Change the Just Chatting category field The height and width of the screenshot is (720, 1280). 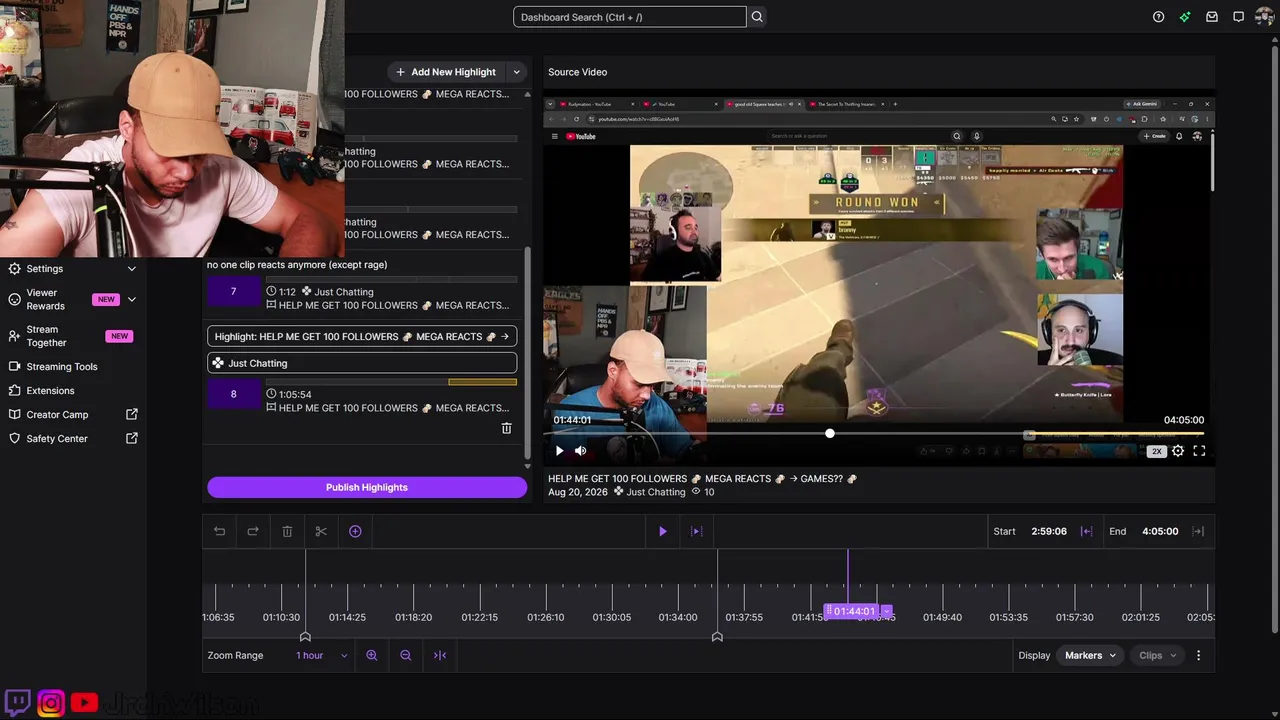click(x=362, y=363)
